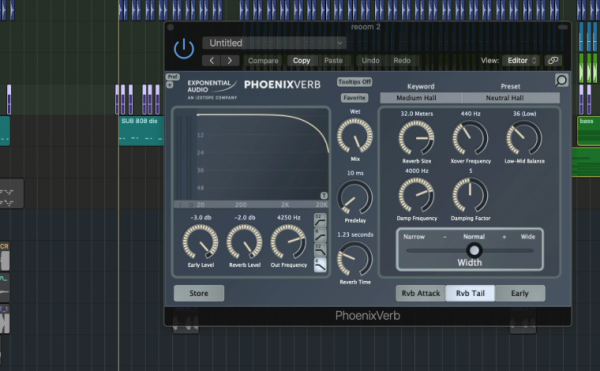
Task: Click the Store button
Action: pyautogui.click(x=199, y=293)
